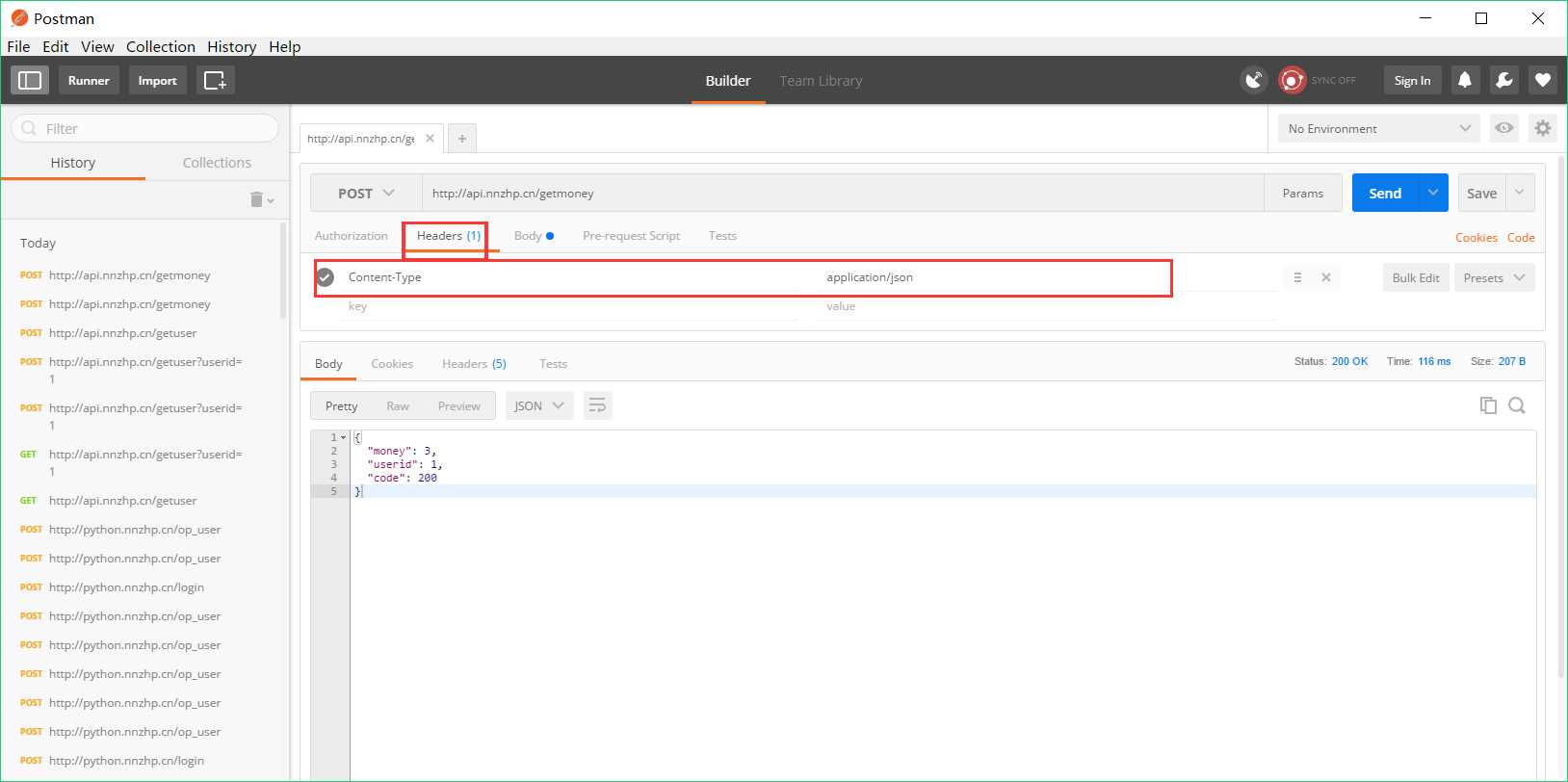This screenshot has width=1568, height=782.
Task: Expand the trash icon dropdown arrow
Action: coord(271,200)
